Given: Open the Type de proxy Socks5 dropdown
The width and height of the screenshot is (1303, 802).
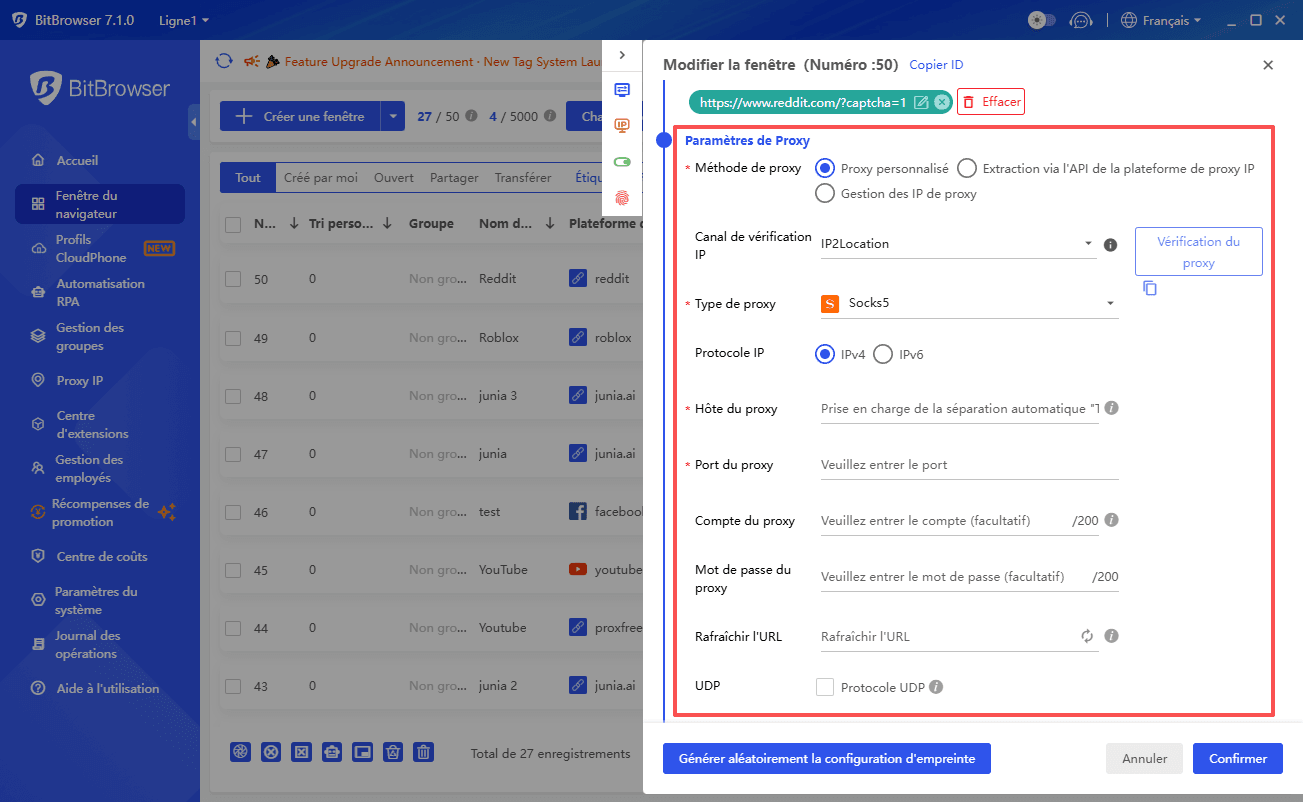Looking at the screenshot, I should (969, 304).
